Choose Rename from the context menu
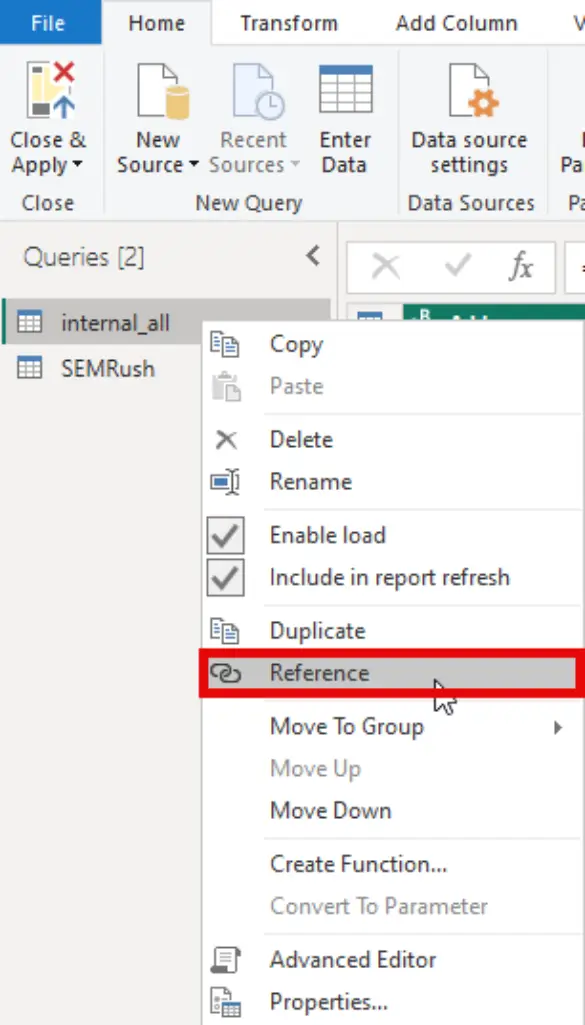 click(310, 482)
